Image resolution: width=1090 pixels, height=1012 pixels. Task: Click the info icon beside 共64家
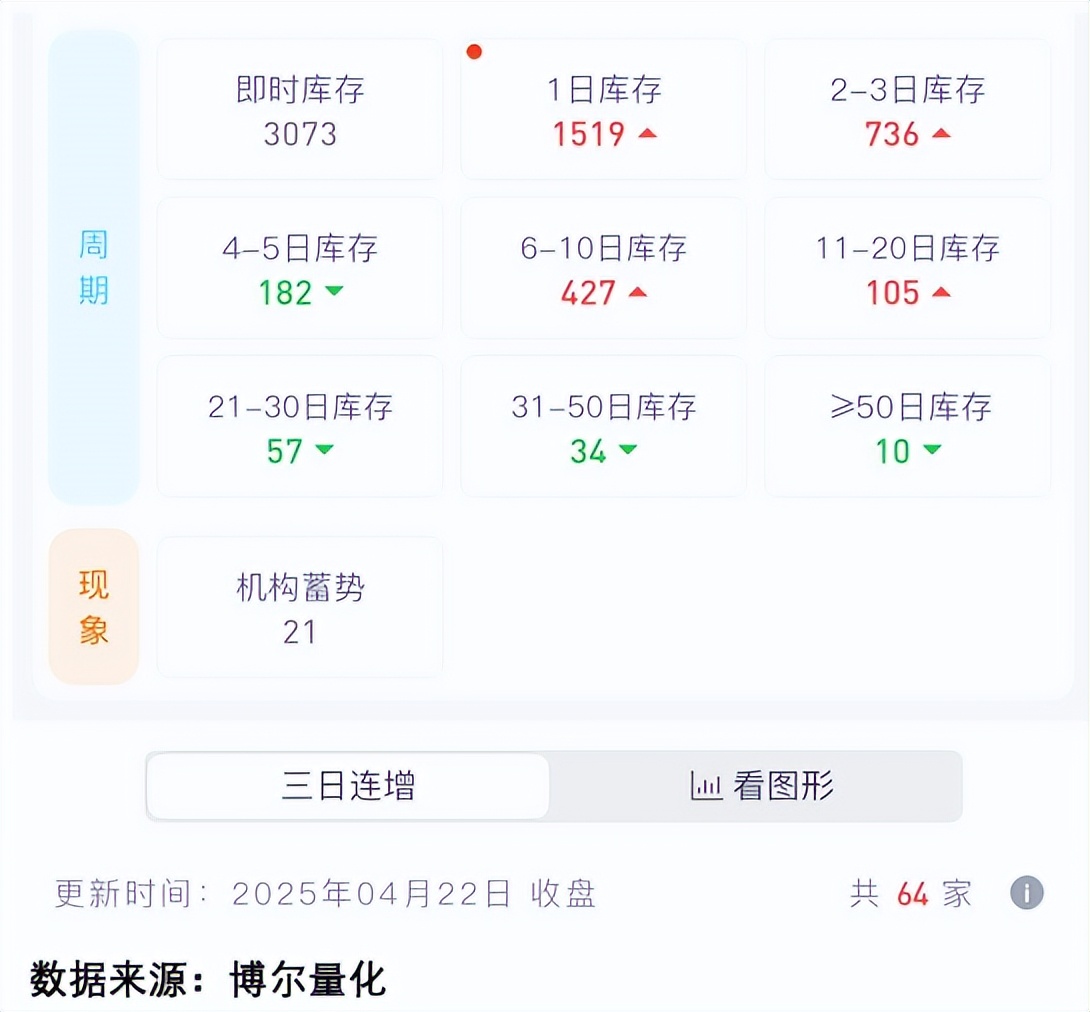click(x=1027, y=892)
